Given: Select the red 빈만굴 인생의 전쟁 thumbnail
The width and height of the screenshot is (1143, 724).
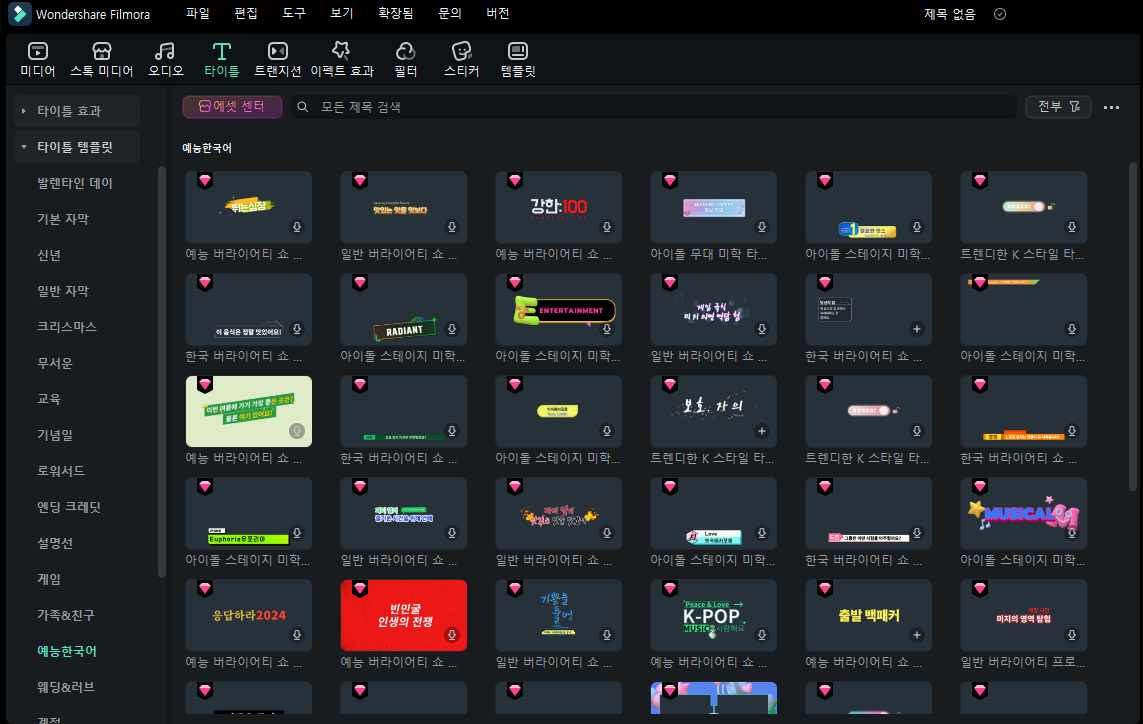Looking at the screenshot, I should (403, 614).
